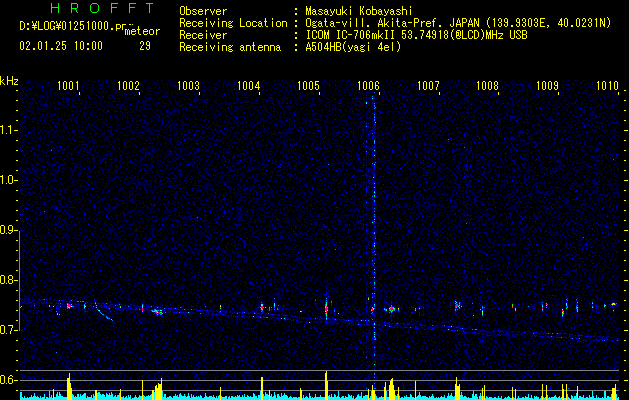The image size is (629, 400).
Task: Click time axis marker 1002
Action: click(x=128, y=85)
